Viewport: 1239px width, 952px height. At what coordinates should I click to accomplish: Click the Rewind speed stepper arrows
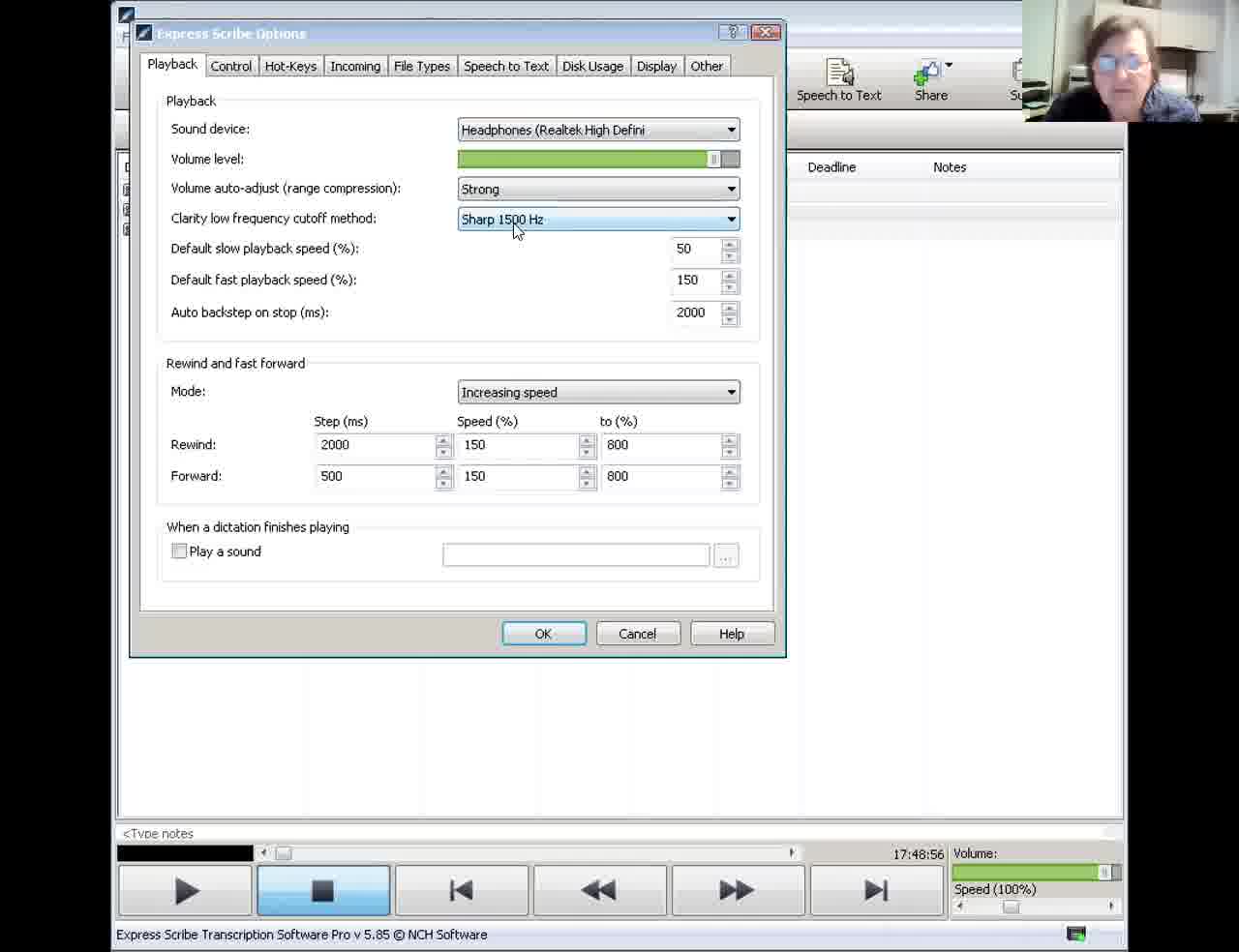click(587, 446)
